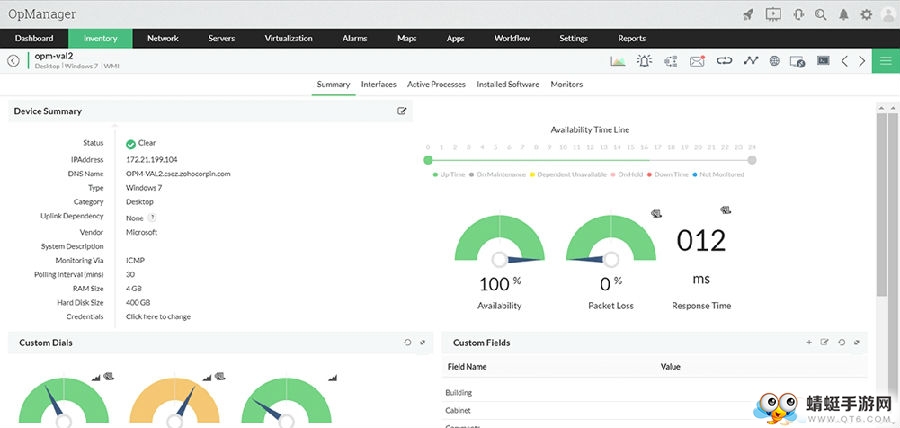This screenshot has width=900, height=428.
Task: Click the green start handle of availability timeline
Action: pyautogui.click(x=428, y=160)
